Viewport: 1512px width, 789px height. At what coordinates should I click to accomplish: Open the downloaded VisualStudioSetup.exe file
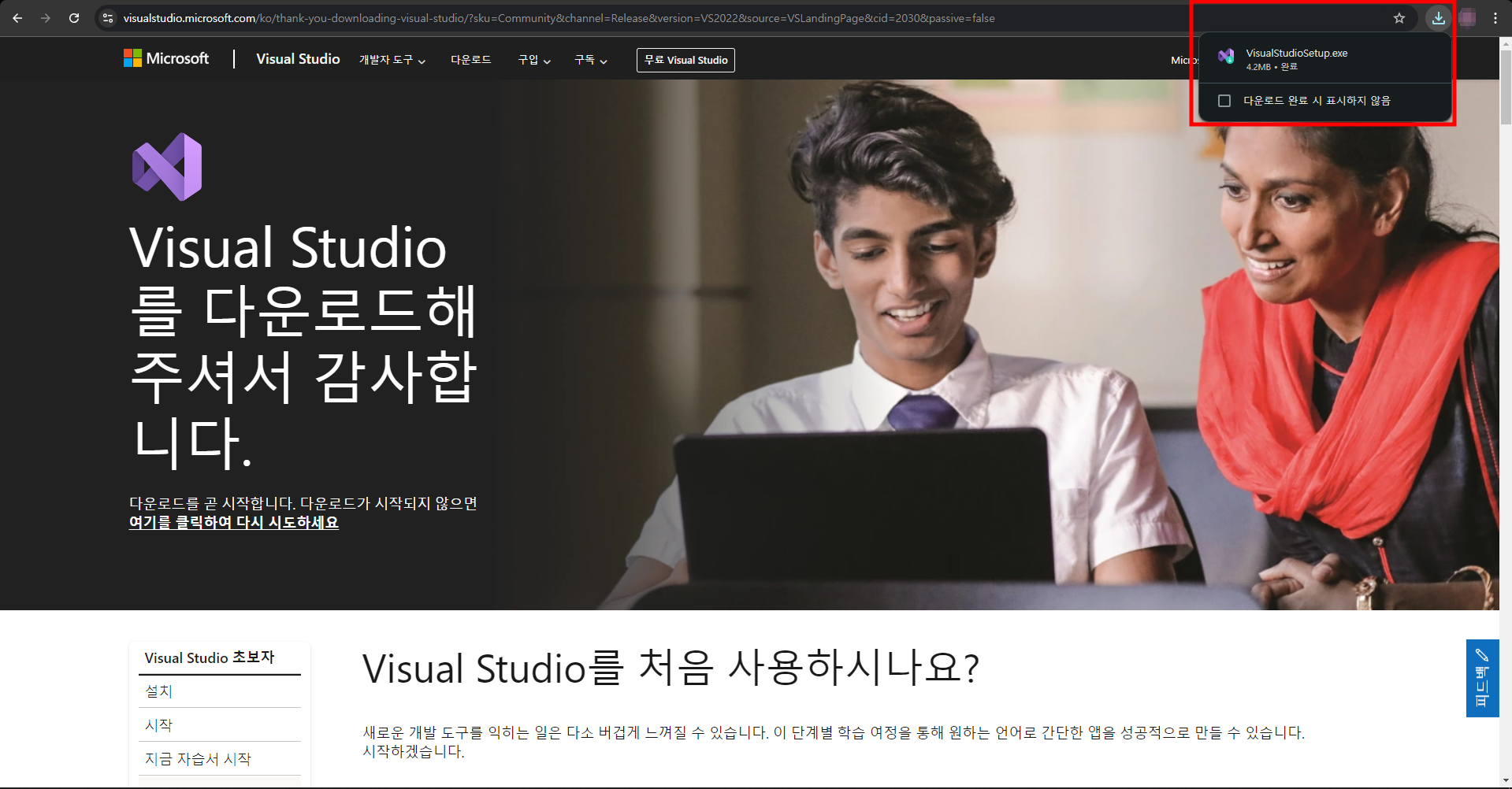pos(1324,59)
